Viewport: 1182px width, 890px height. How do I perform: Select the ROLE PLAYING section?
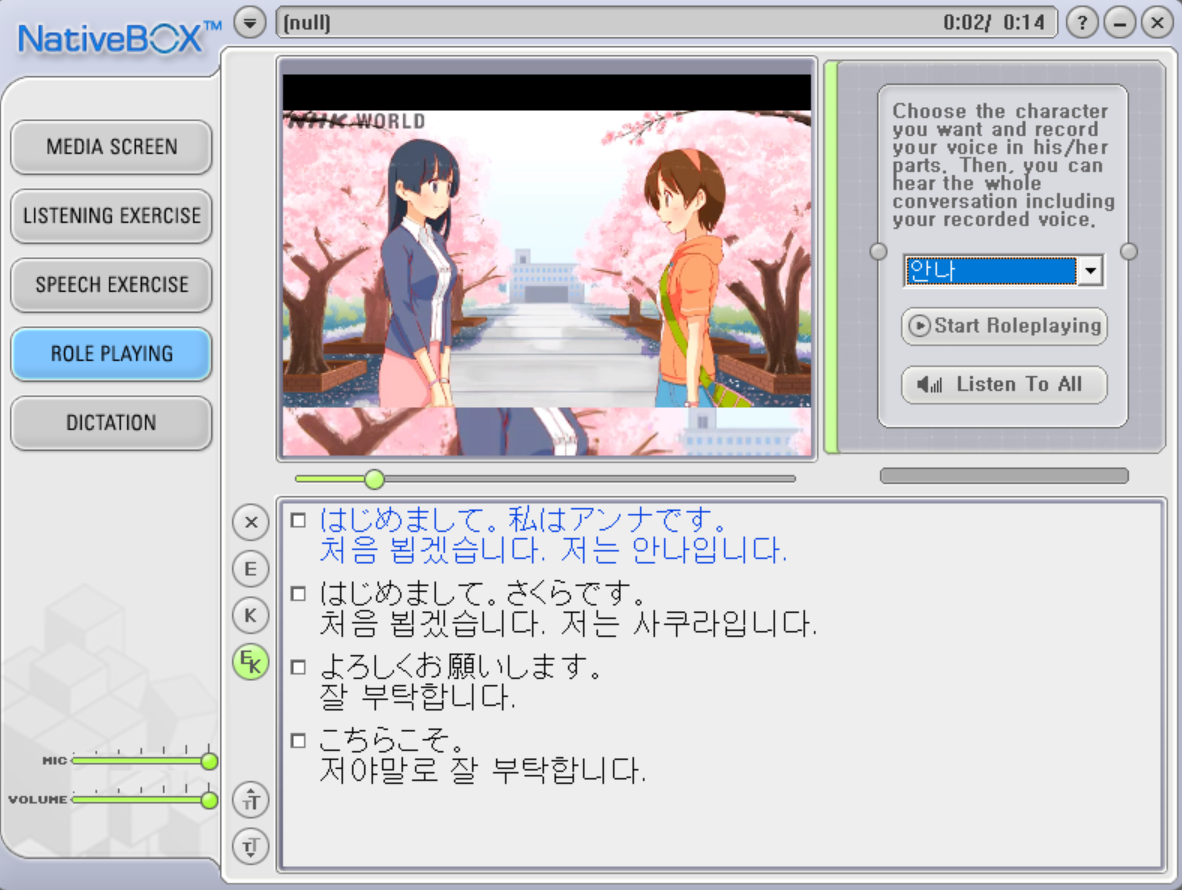tap(112, 354)
